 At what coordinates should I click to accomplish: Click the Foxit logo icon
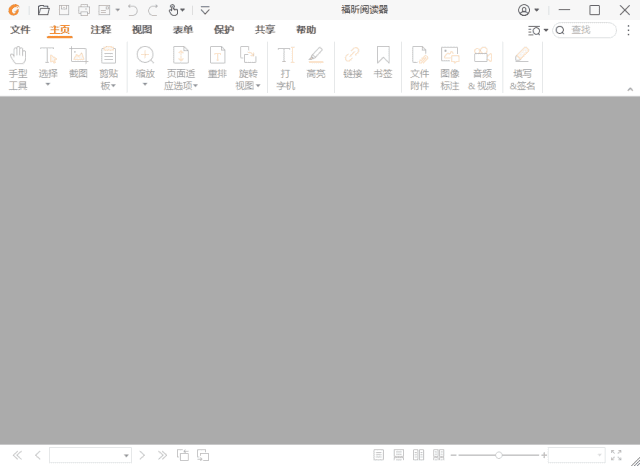click(x=14, y=10)
